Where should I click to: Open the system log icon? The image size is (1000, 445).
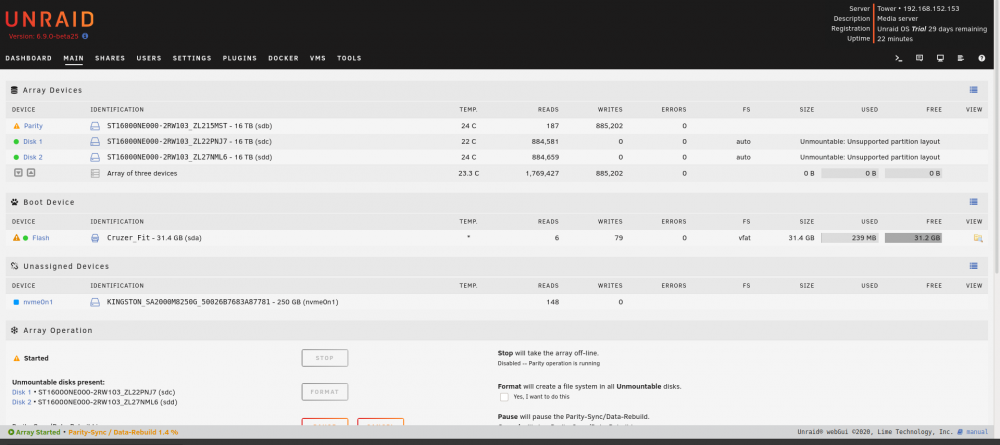tap(960, 58)
